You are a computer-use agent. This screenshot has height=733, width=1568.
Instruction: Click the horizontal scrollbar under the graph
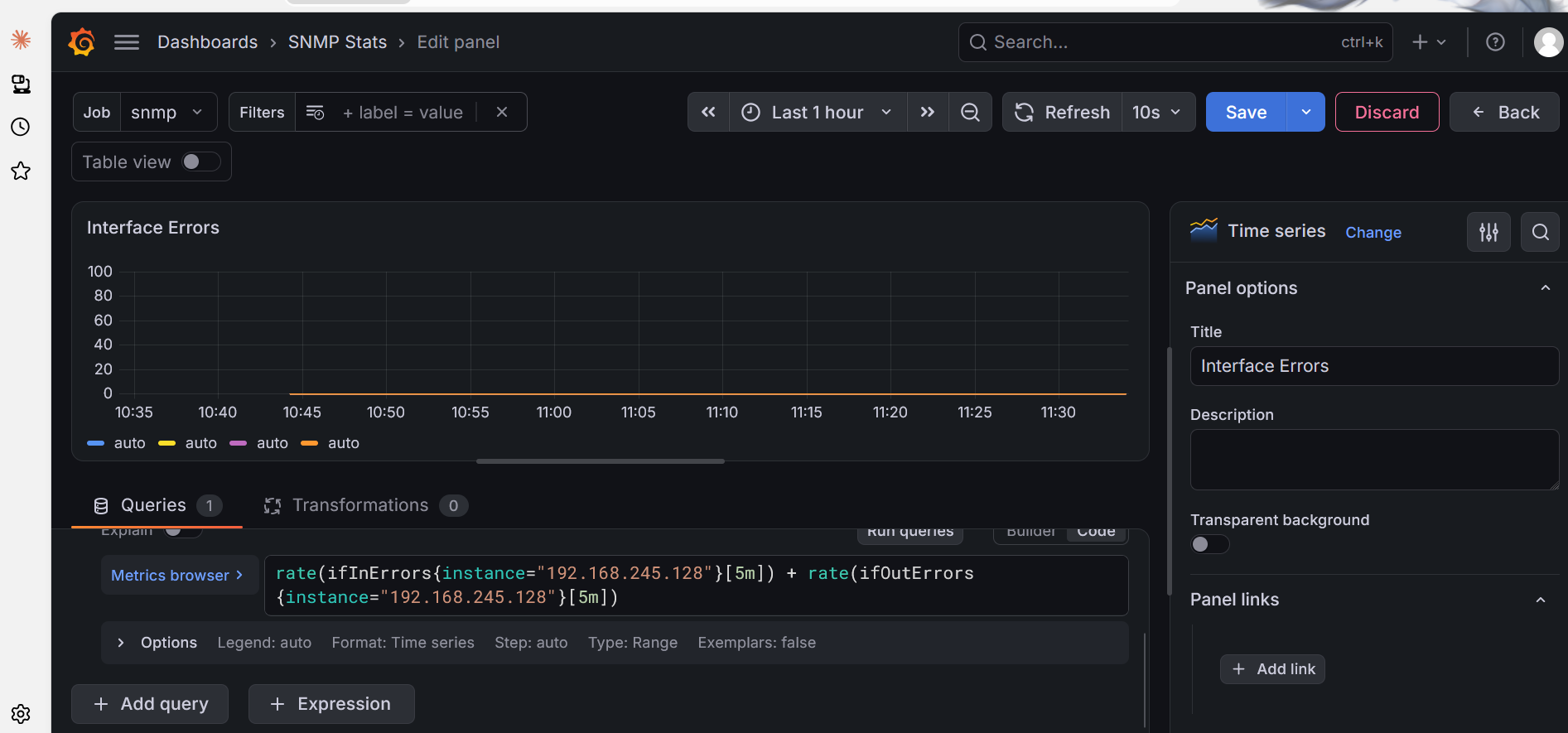point(601,461)
